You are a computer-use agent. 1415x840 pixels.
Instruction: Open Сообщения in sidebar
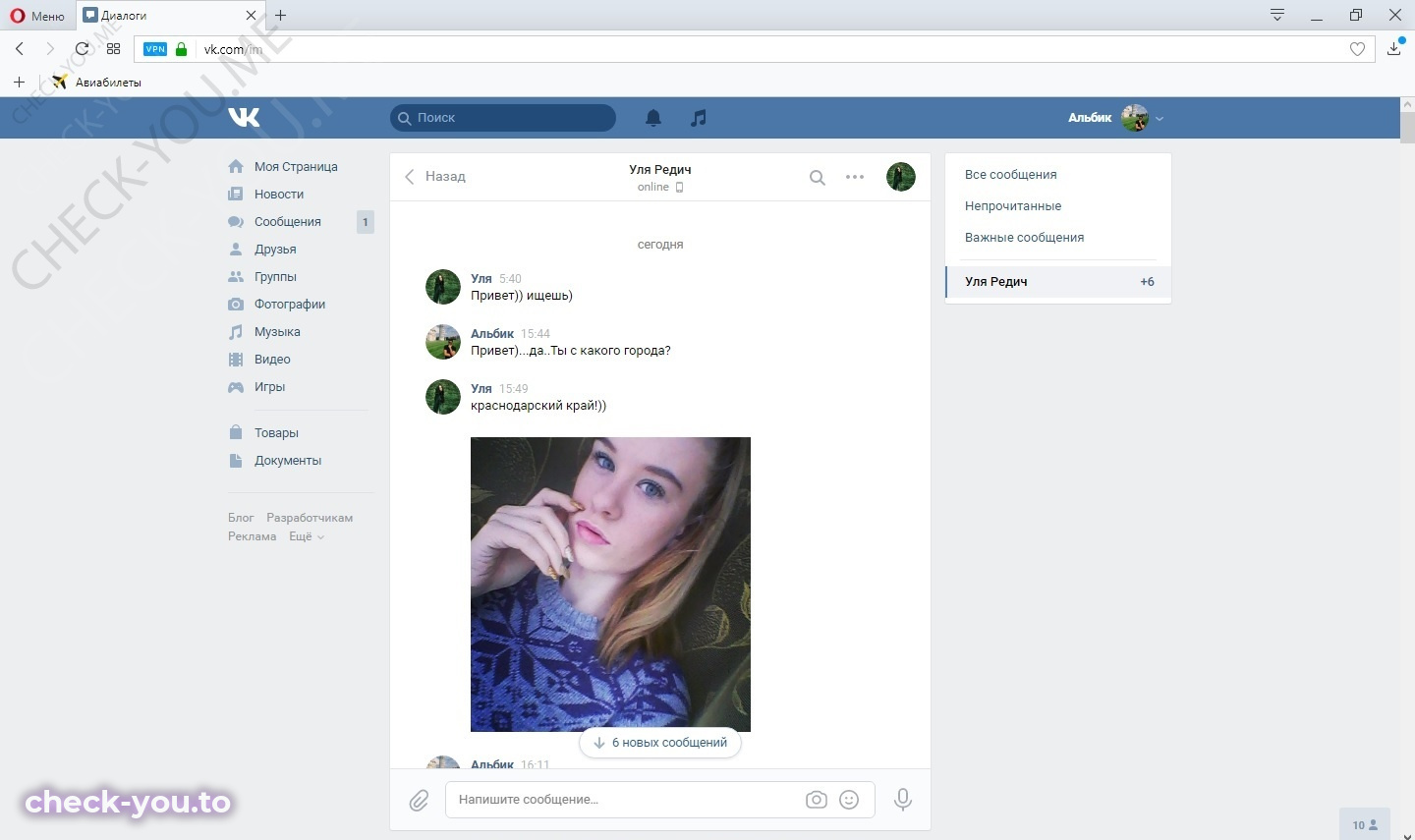288,222
